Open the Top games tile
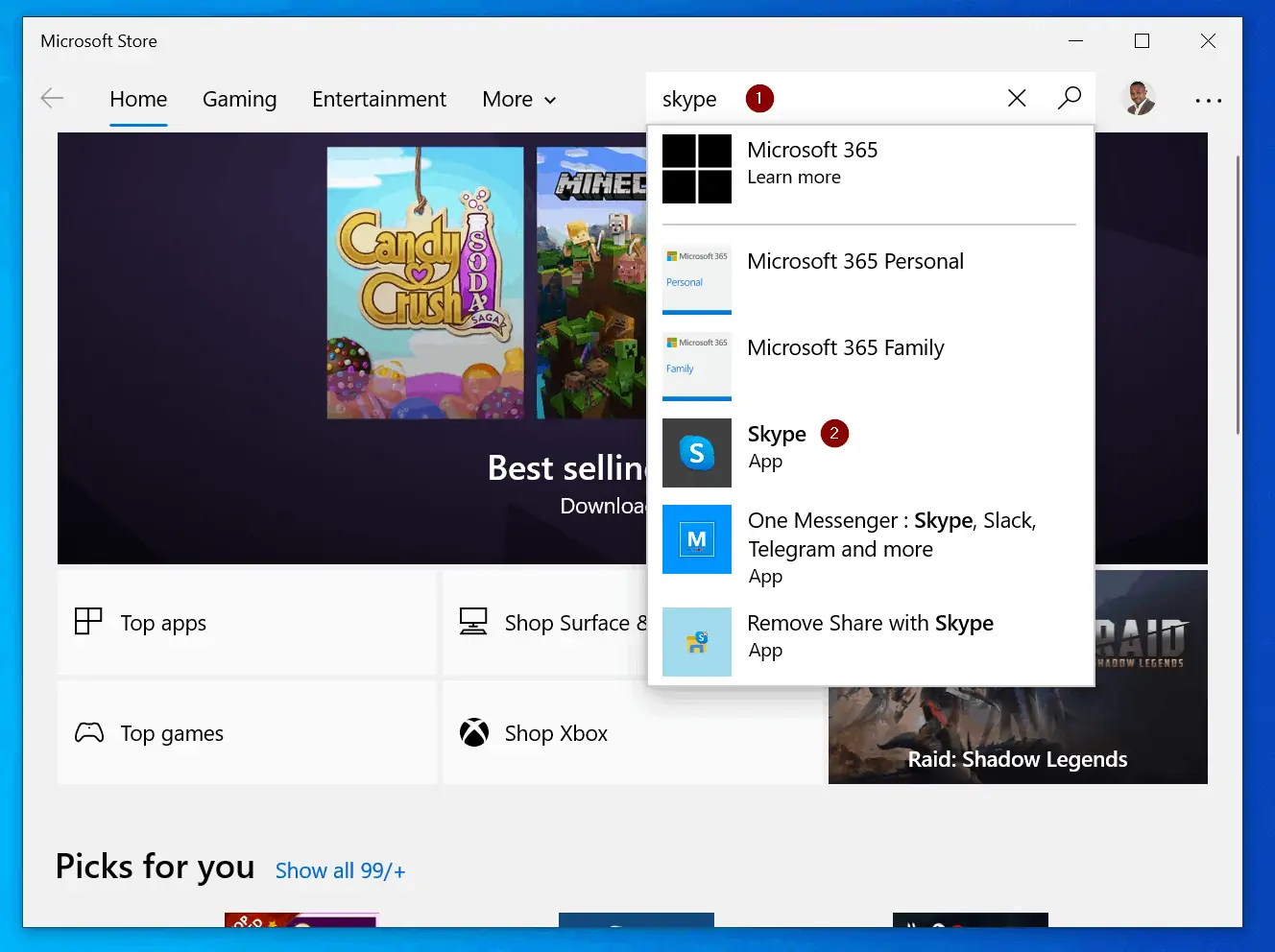The image size is (1275, 952). (248, 733)
